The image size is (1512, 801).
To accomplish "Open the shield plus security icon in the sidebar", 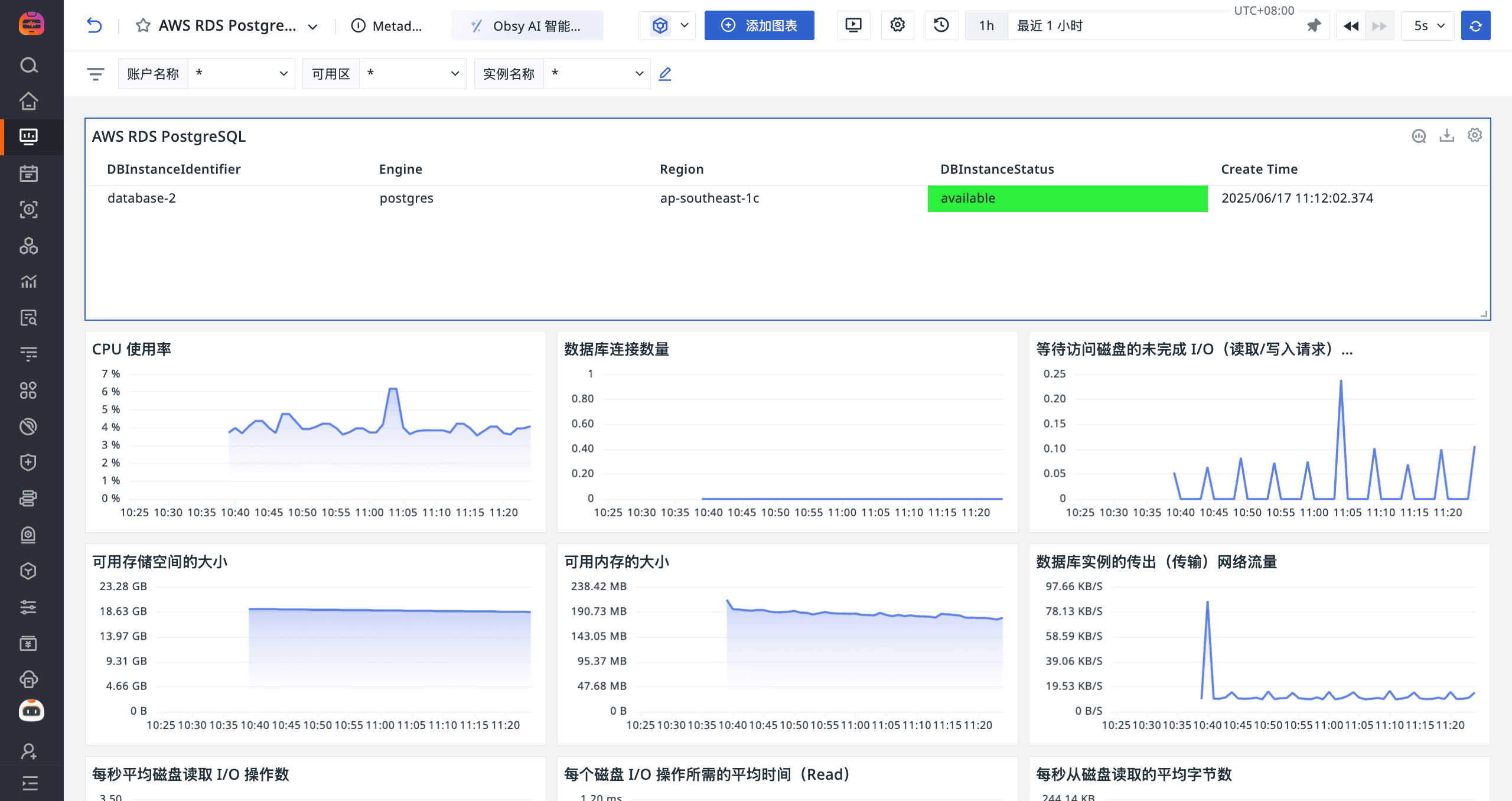I will [x=29, y=463].
